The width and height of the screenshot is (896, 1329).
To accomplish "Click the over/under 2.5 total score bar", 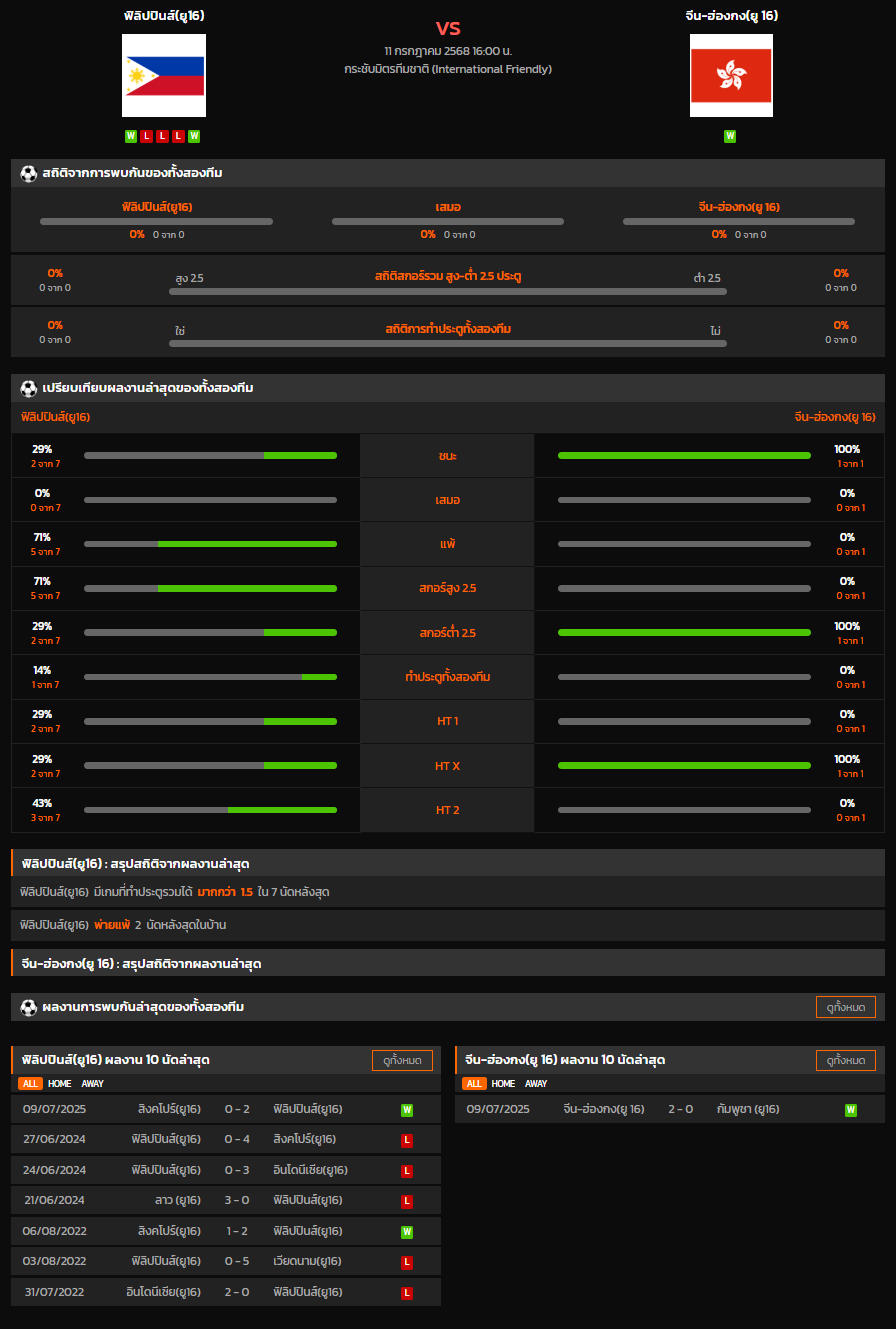I will [x=448, y=292].
